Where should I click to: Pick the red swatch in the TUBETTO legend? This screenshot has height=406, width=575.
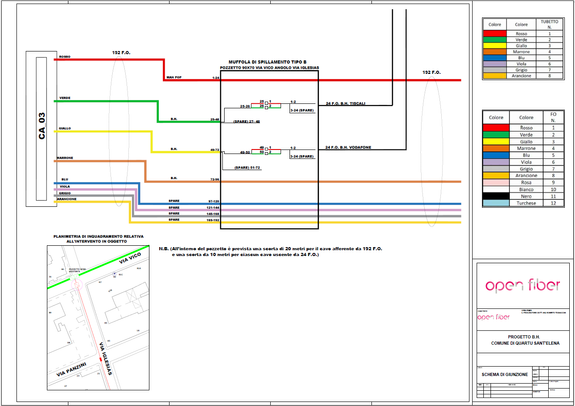coord(494,33)
